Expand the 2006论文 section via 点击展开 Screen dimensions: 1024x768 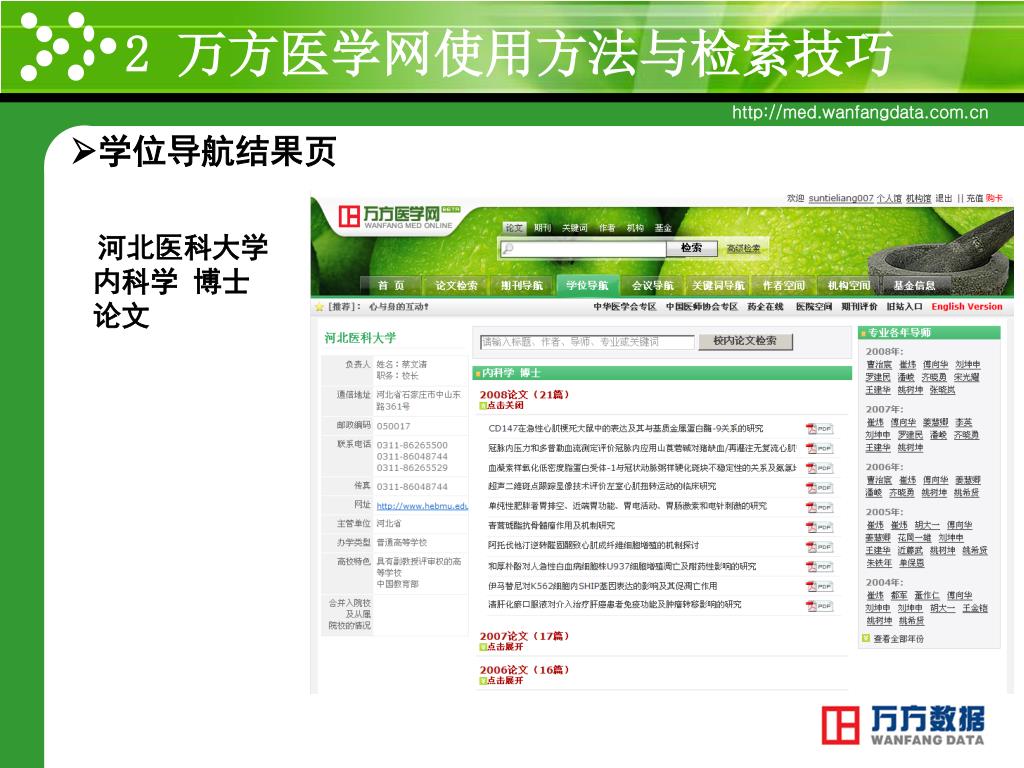click(505, 680)
